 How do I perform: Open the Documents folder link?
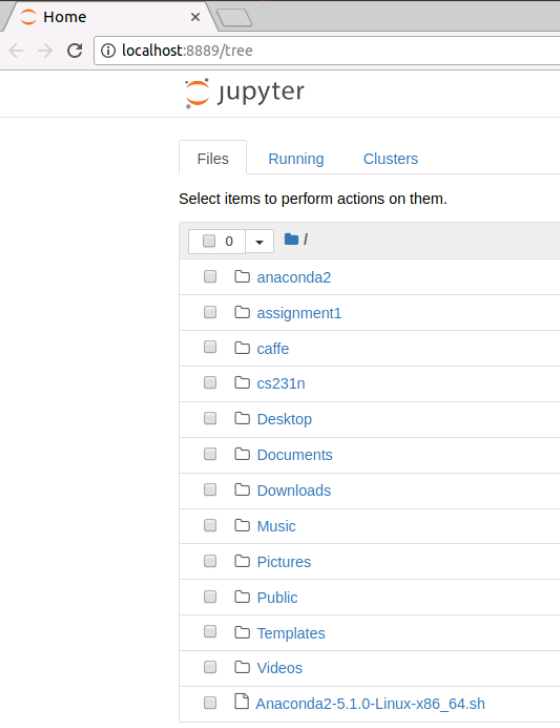tap(295, 455)
